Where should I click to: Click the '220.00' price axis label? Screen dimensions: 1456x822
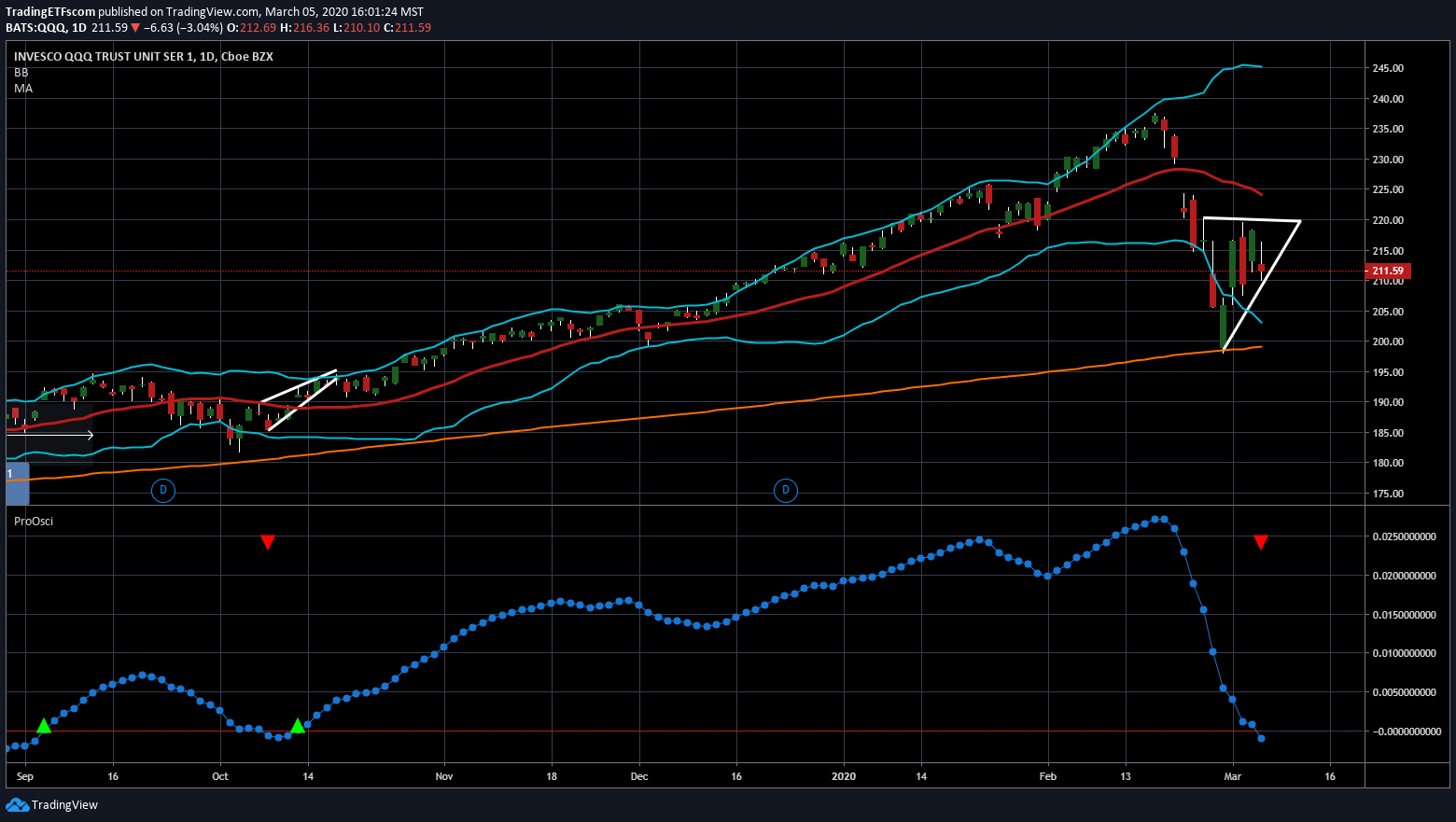click(x=1388, y=220)
